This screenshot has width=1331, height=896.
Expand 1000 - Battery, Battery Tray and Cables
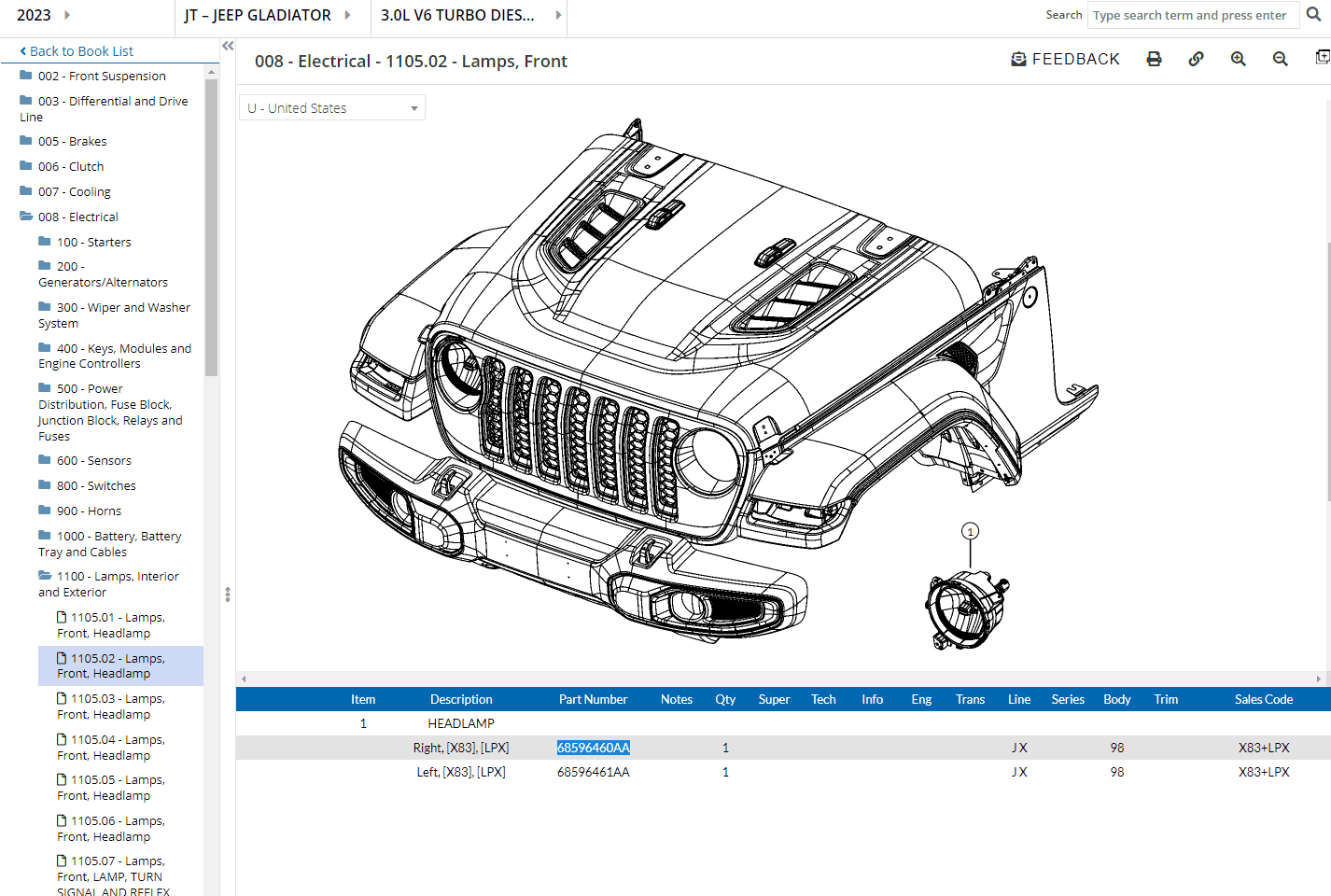tap(109, 543)
